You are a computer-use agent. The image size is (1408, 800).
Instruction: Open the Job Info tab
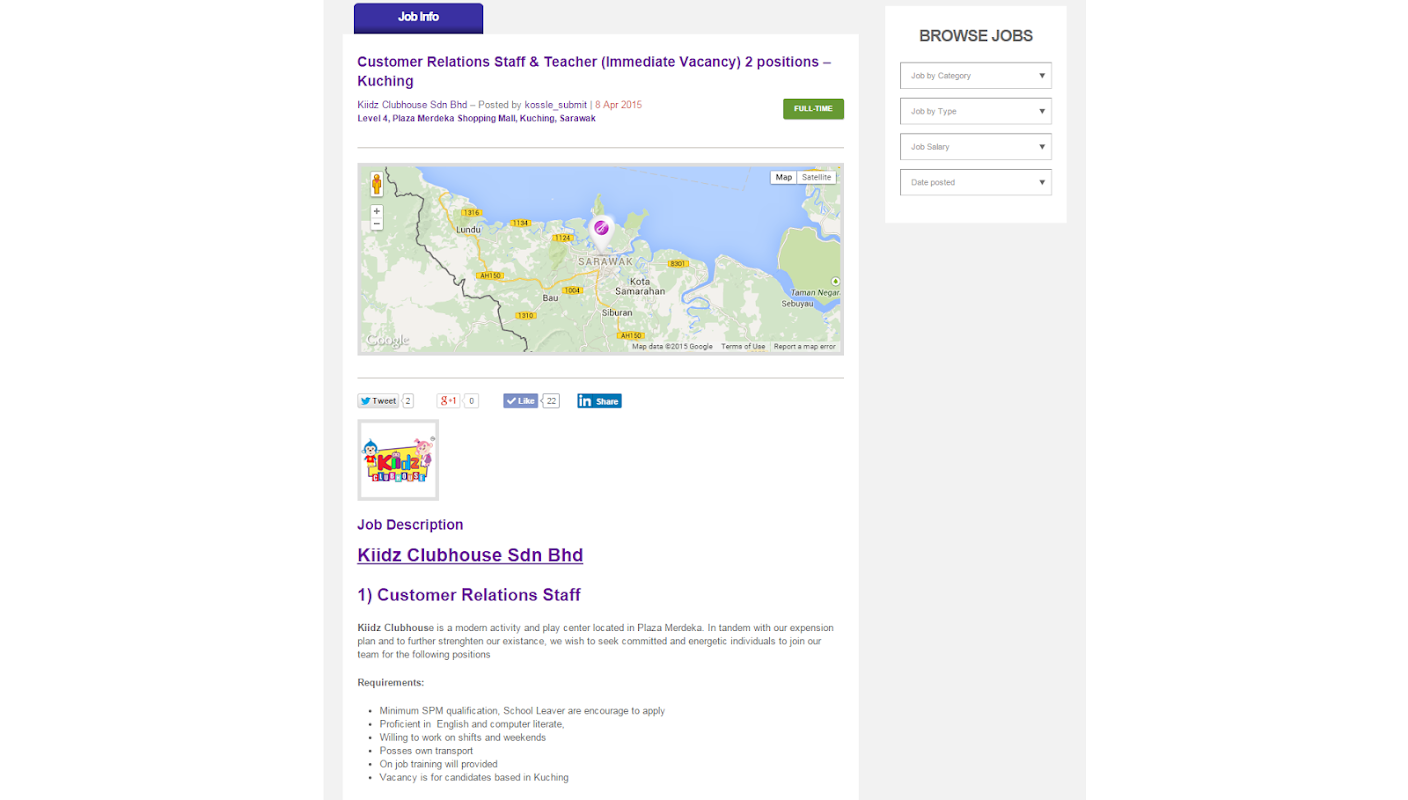click(x=418, y=17)
